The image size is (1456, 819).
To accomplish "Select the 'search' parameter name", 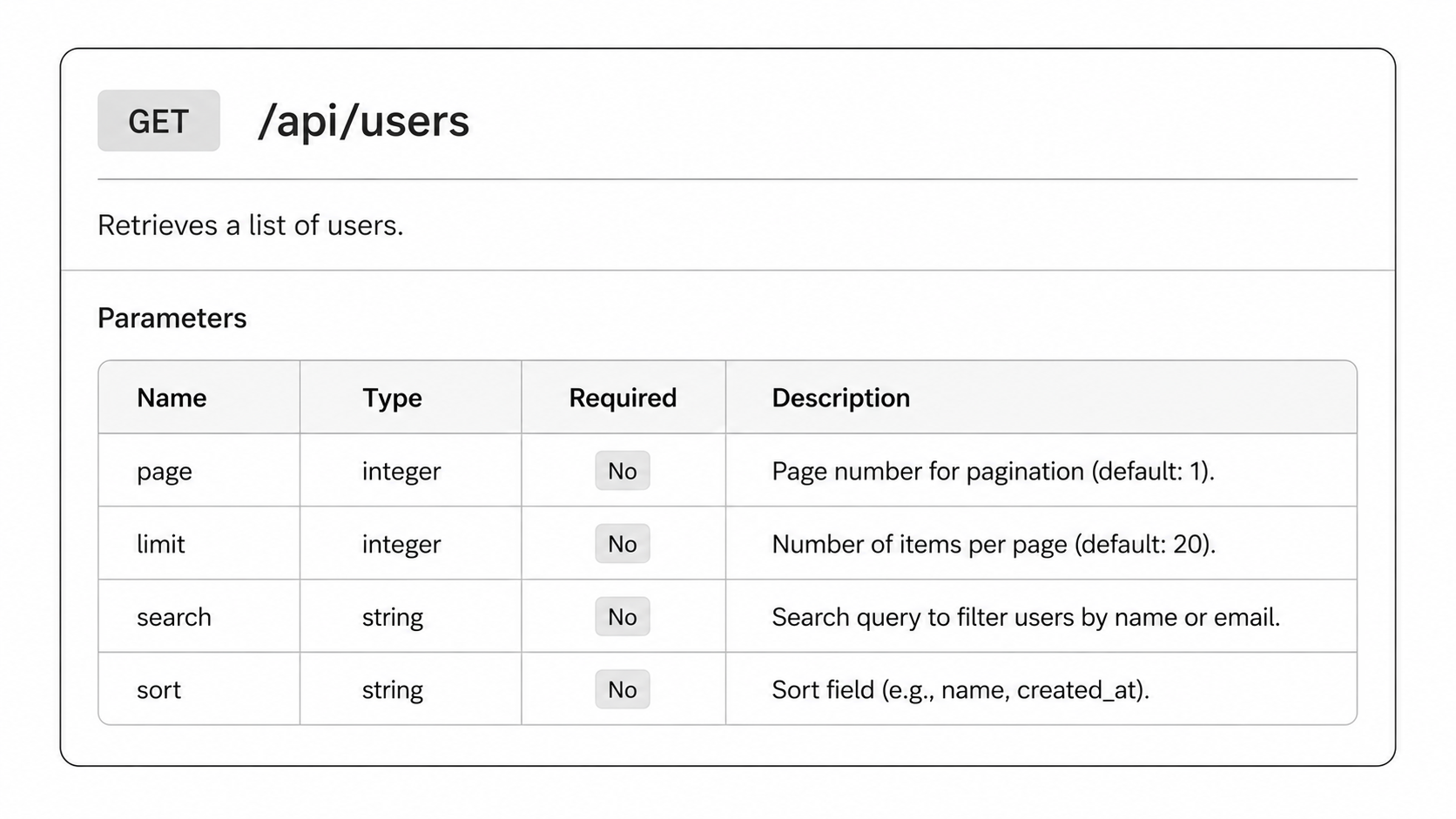I will click(174, 617).
